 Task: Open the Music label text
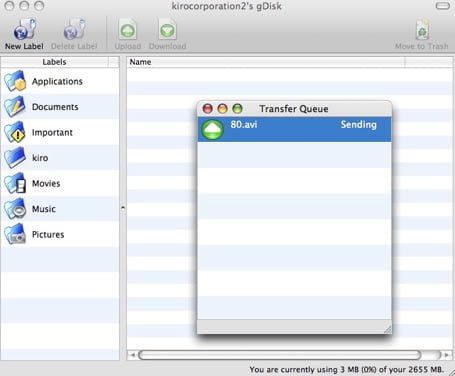point(44,209)
